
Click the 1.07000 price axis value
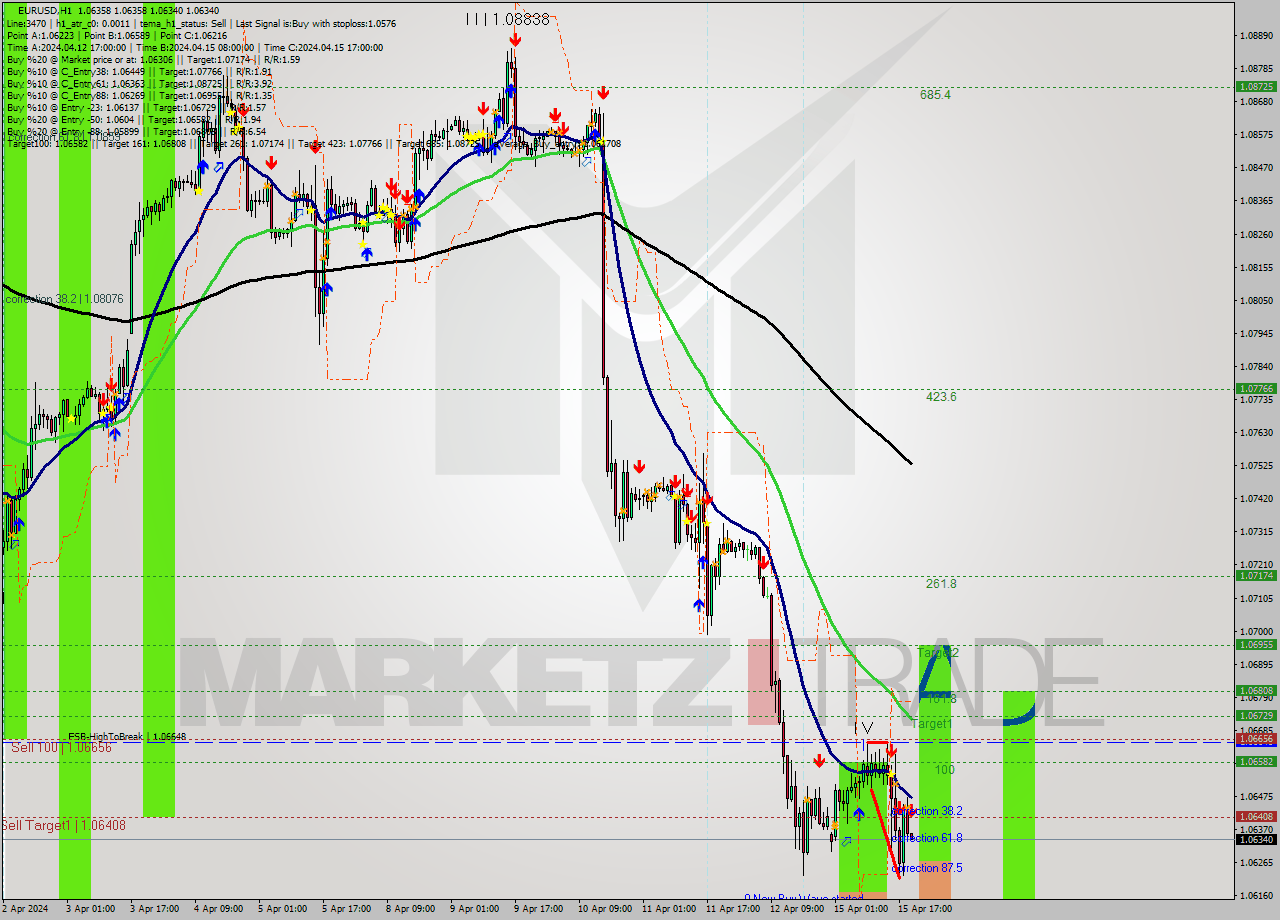(x=1256, y=632)
